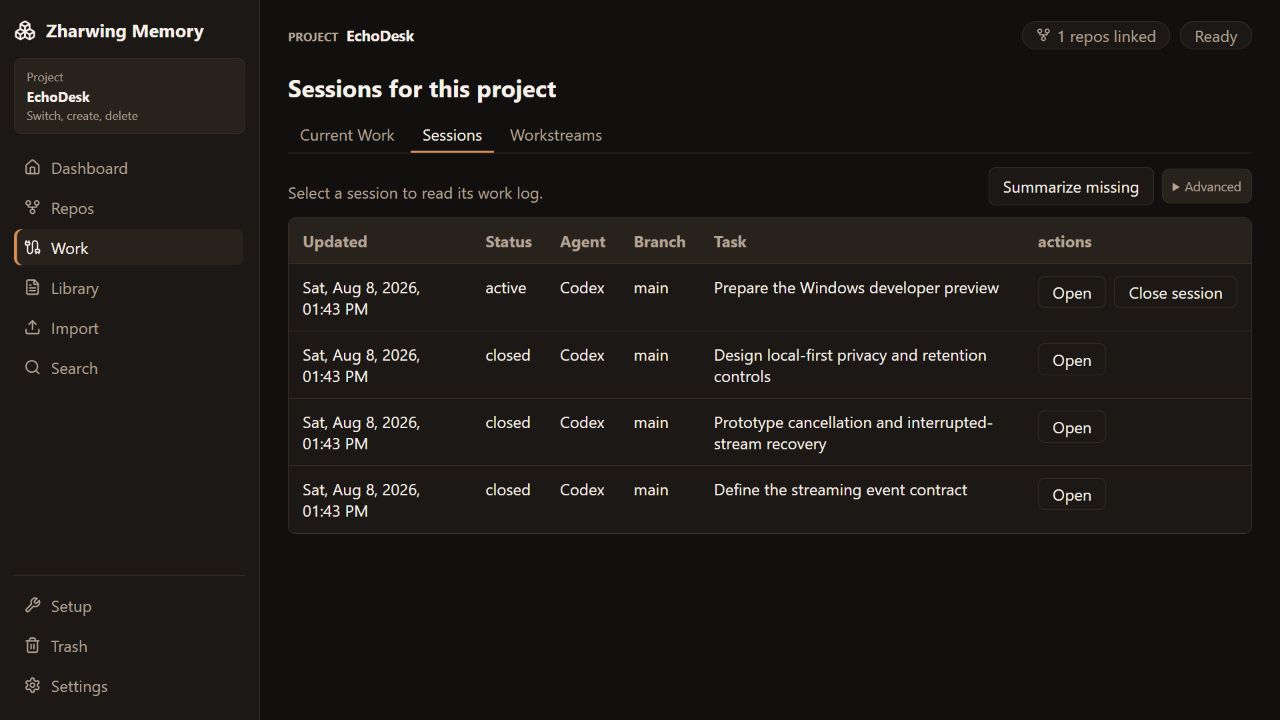This screenshot has height=720, width=1280.
Task: Click the EchoDesk project name in header
Action: coord(380,36)
